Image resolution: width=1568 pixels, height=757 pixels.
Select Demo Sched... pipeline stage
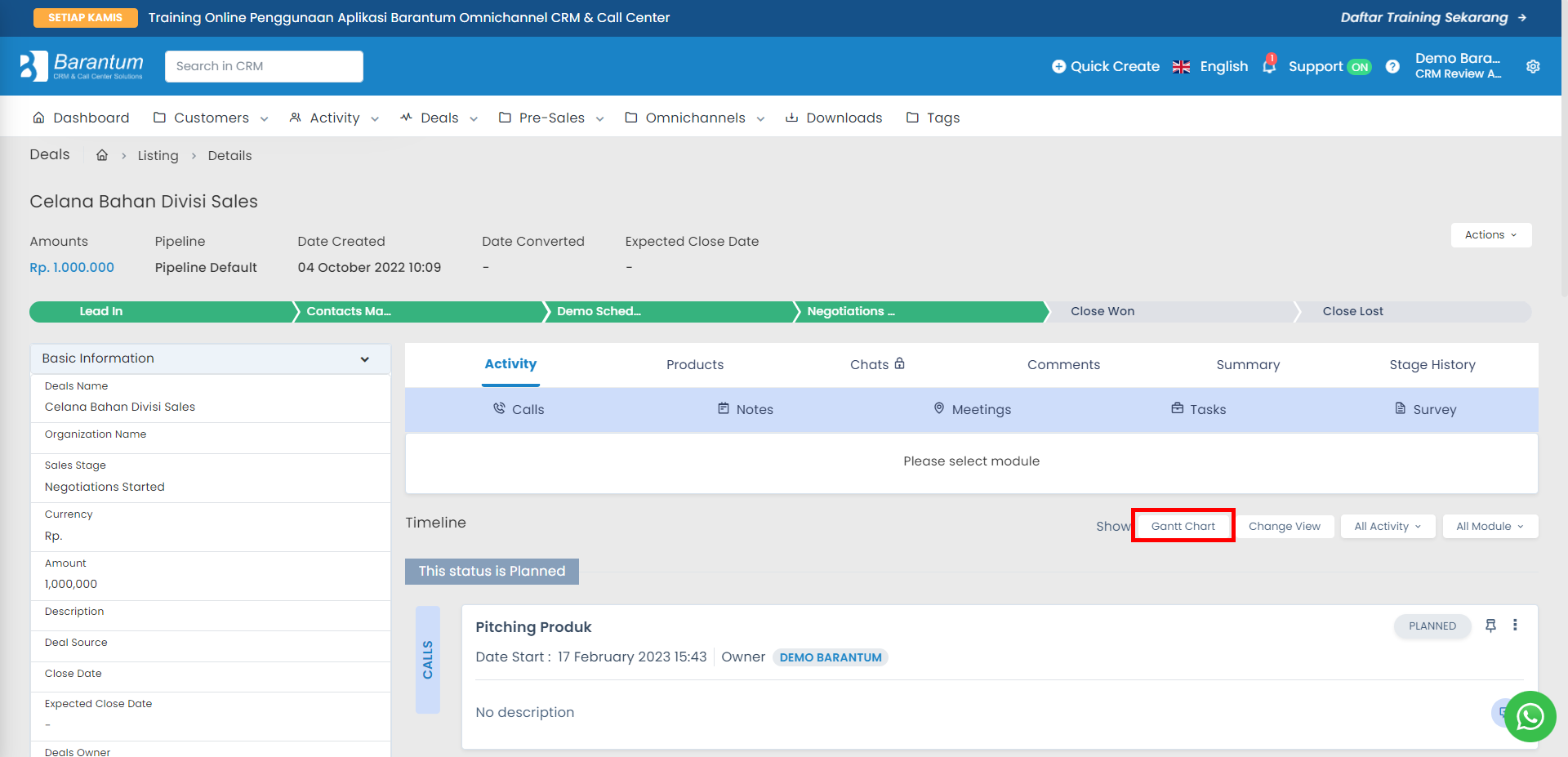[670, 312]
